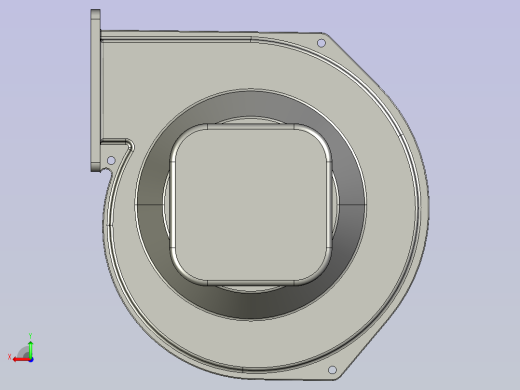Select the mounting hole near outlet flange

(111, 161)
